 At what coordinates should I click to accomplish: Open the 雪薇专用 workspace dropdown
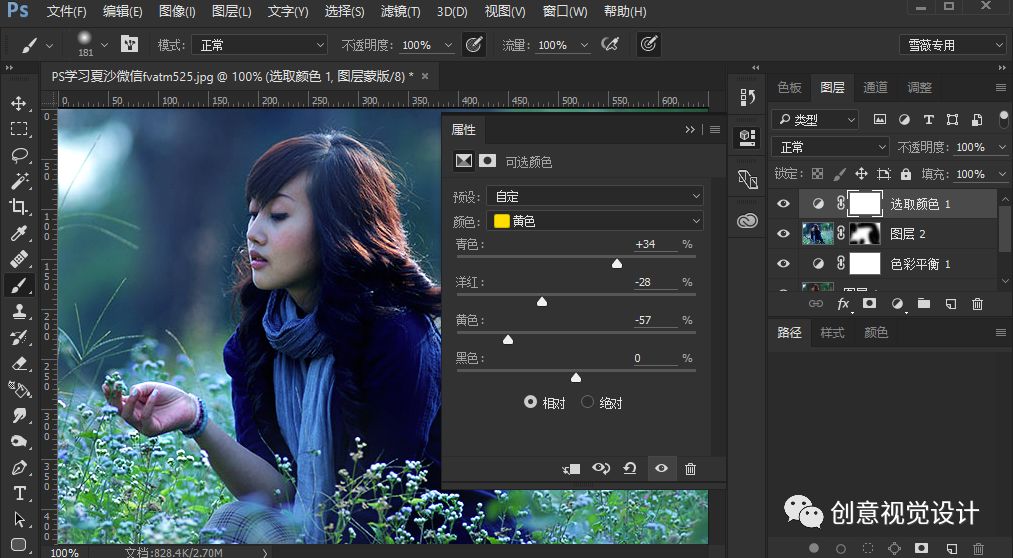click(952, 45)
